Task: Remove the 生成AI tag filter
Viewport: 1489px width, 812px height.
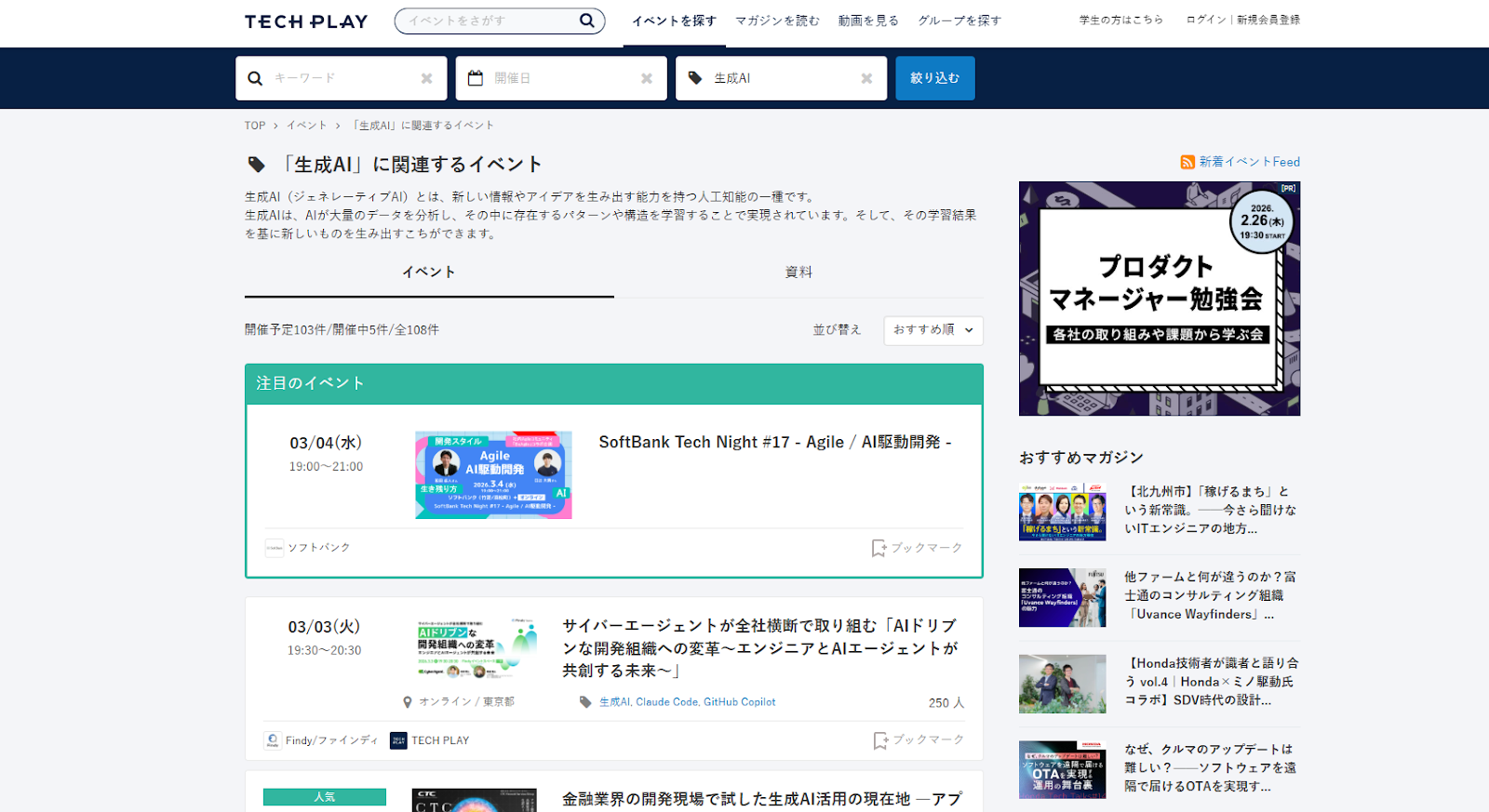Action: tap(866, 78)
